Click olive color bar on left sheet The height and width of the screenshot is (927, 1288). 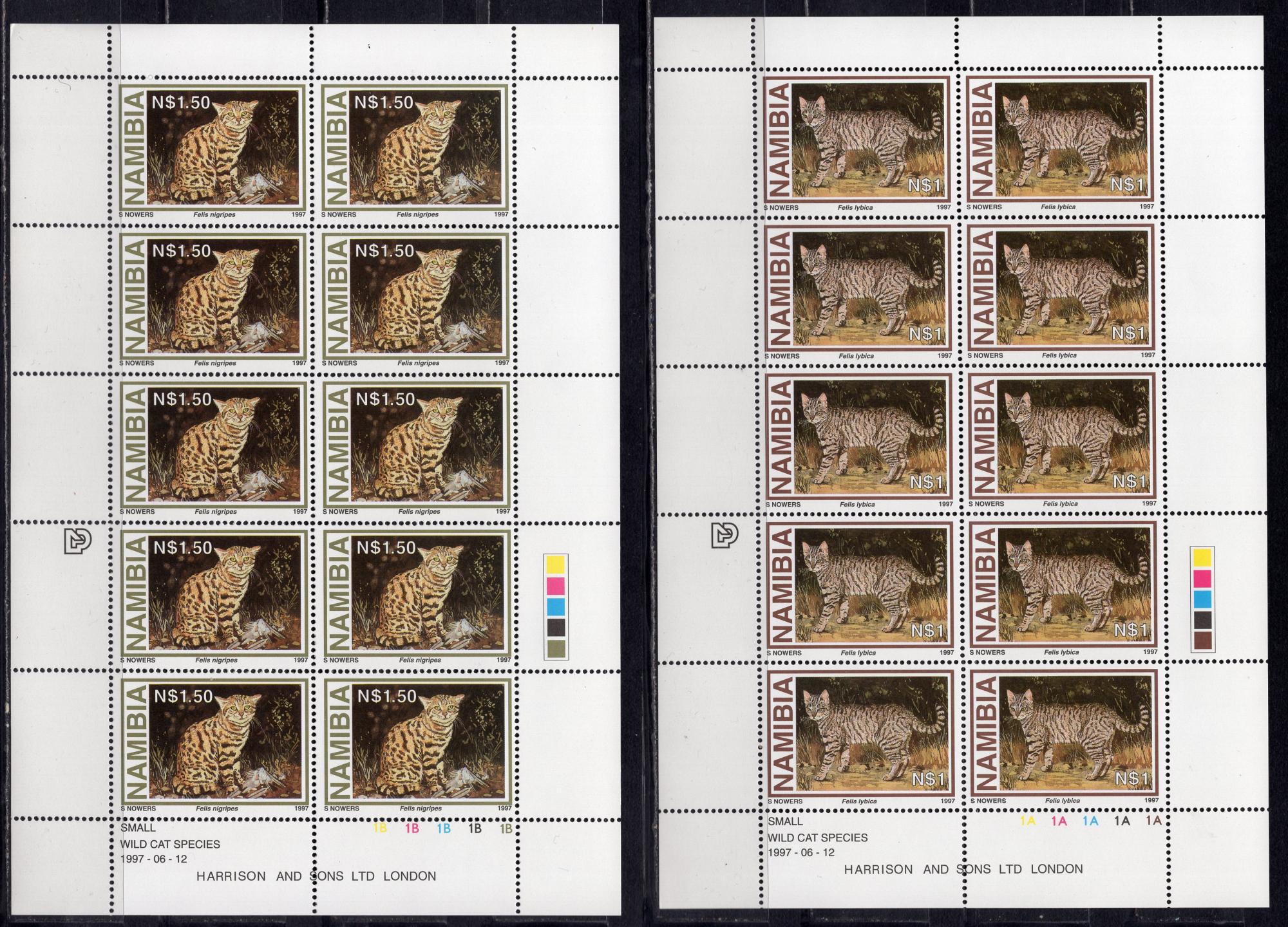pos(555,648)
